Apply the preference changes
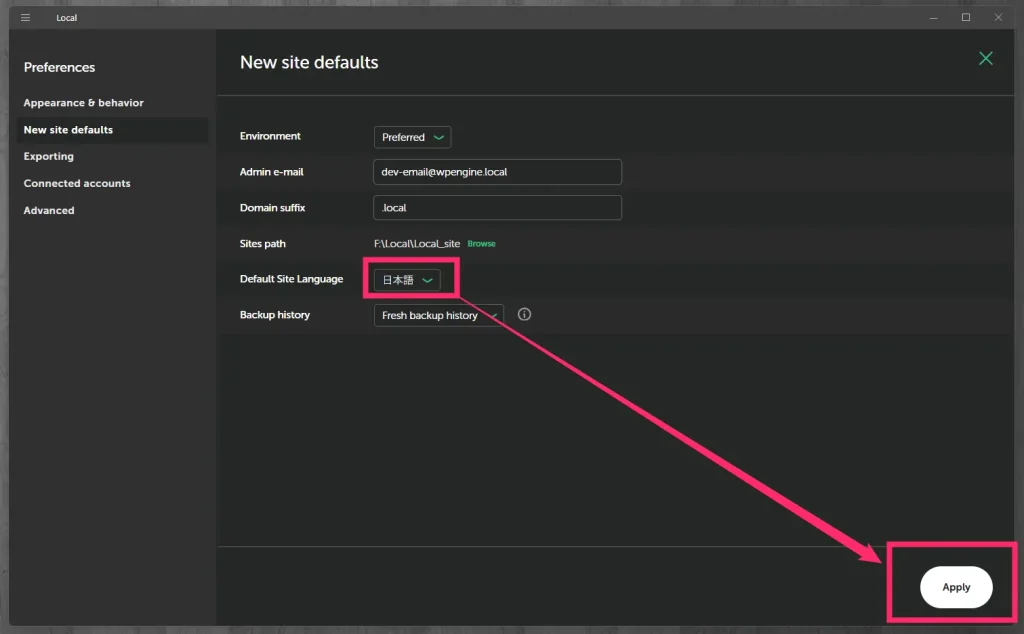 coord(956,587)
